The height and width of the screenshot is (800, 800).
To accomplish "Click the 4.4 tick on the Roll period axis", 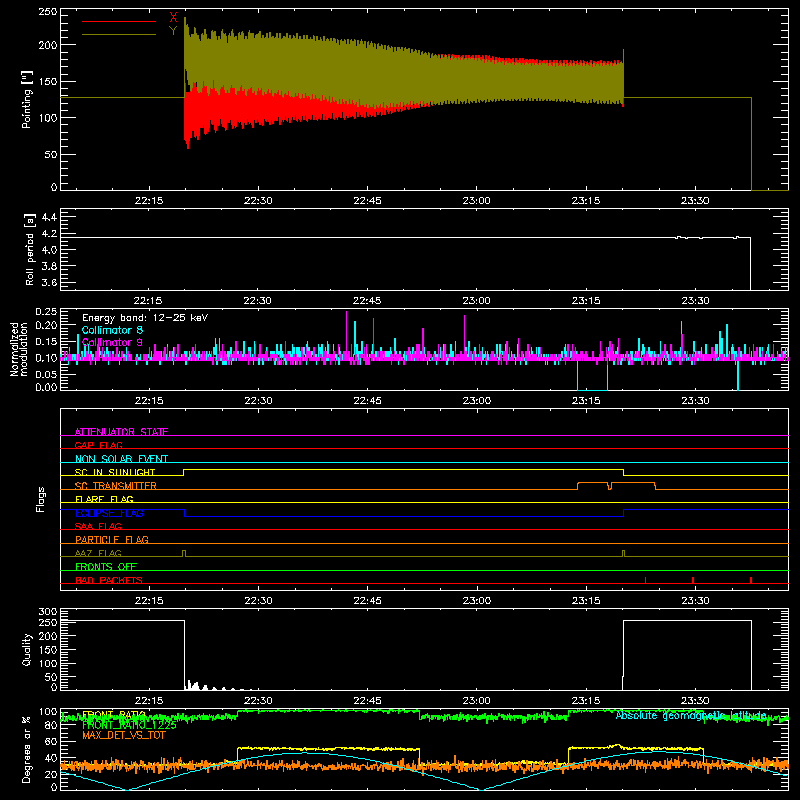I will pos(49,217).
